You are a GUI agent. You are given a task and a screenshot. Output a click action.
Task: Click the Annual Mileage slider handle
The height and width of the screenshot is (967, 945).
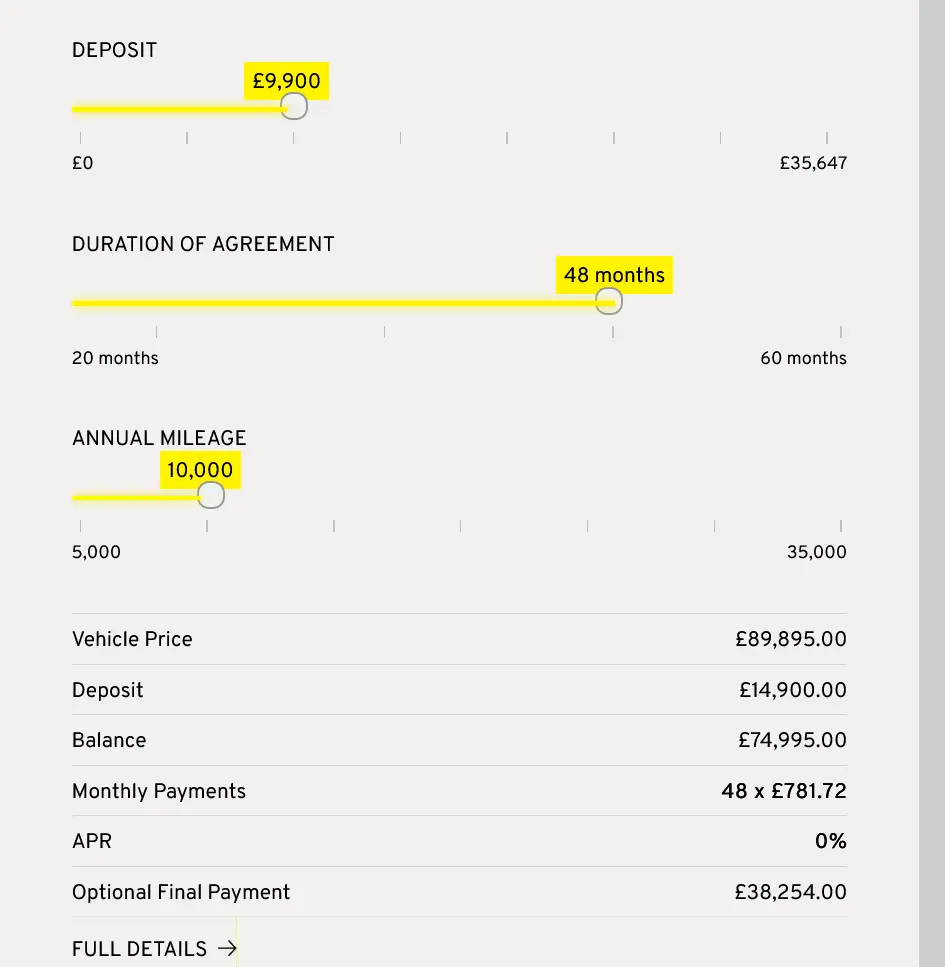click(210, 495)
